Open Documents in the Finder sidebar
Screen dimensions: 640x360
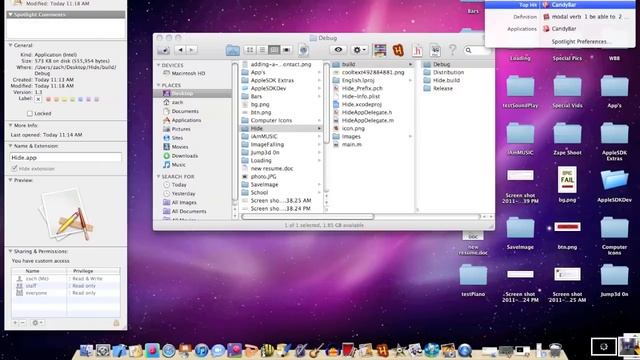tap(185, 111)
